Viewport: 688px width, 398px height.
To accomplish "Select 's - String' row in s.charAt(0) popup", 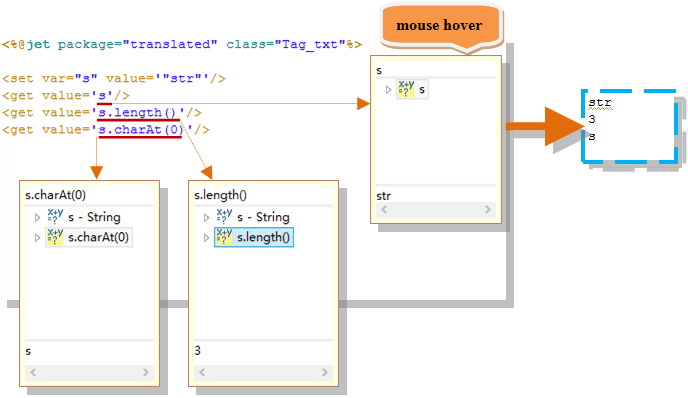I will (84, 217).
